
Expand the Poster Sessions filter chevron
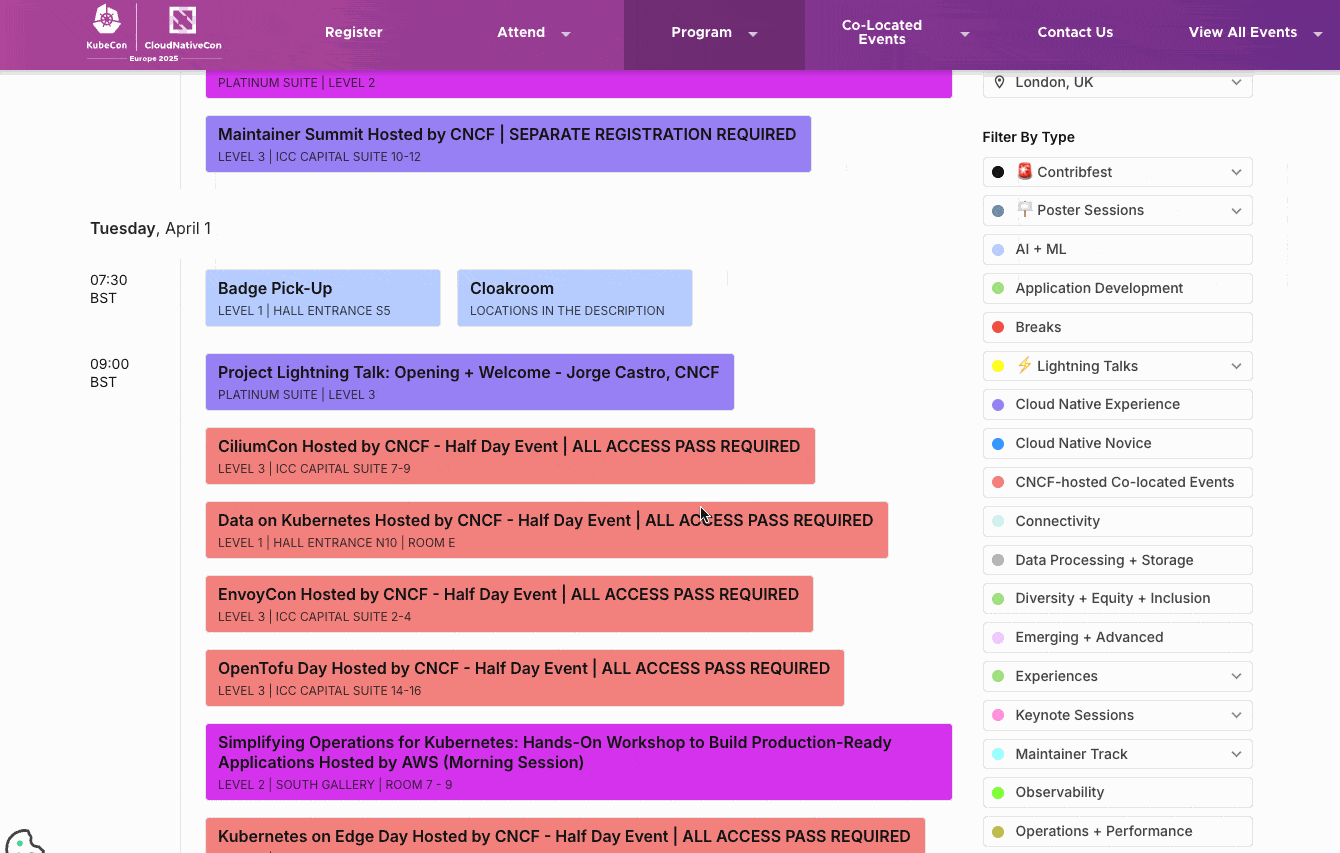point(1236,211)
